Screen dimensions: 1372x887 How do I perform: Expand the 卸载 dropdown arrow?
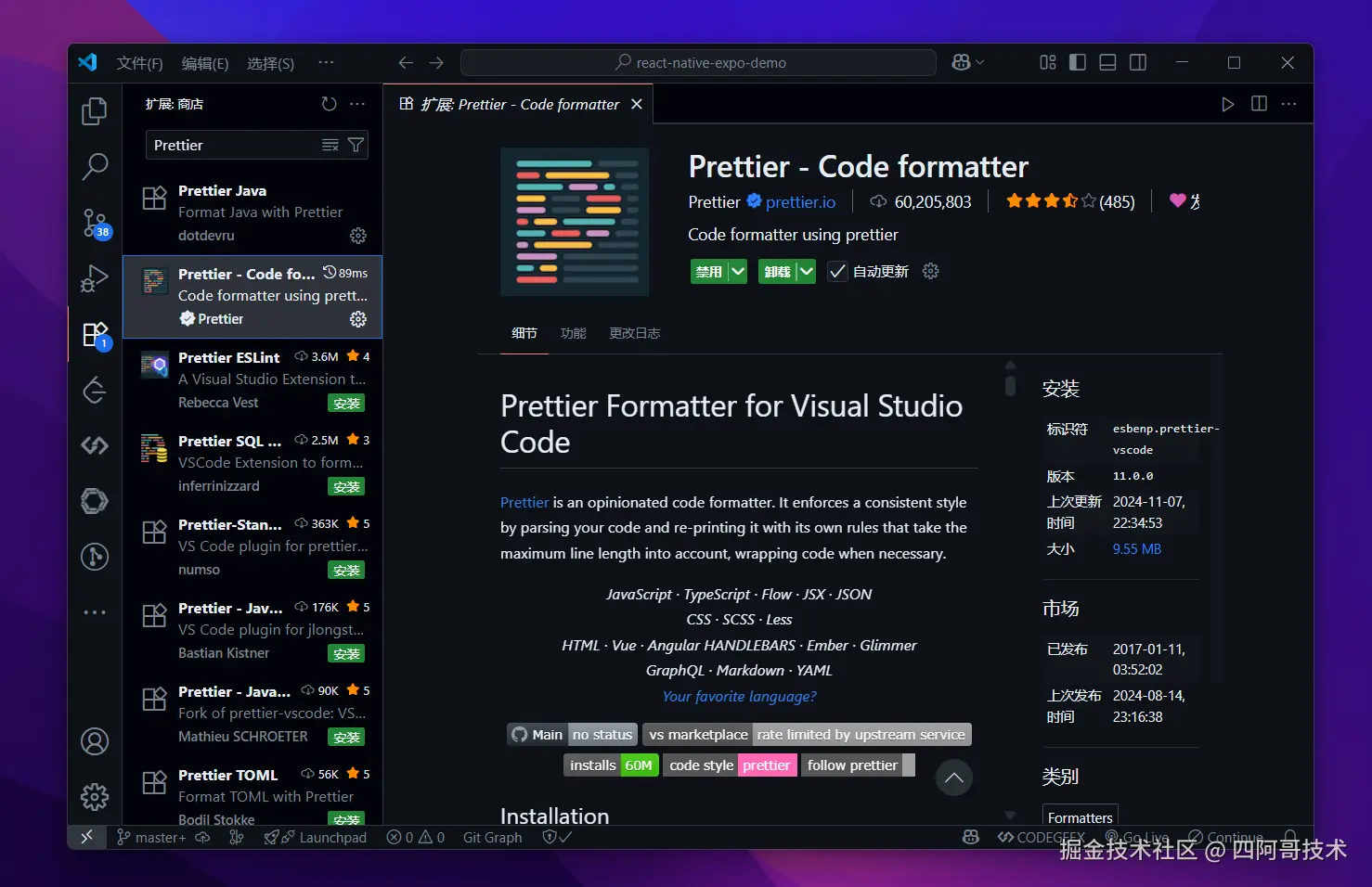coord(807,272)
